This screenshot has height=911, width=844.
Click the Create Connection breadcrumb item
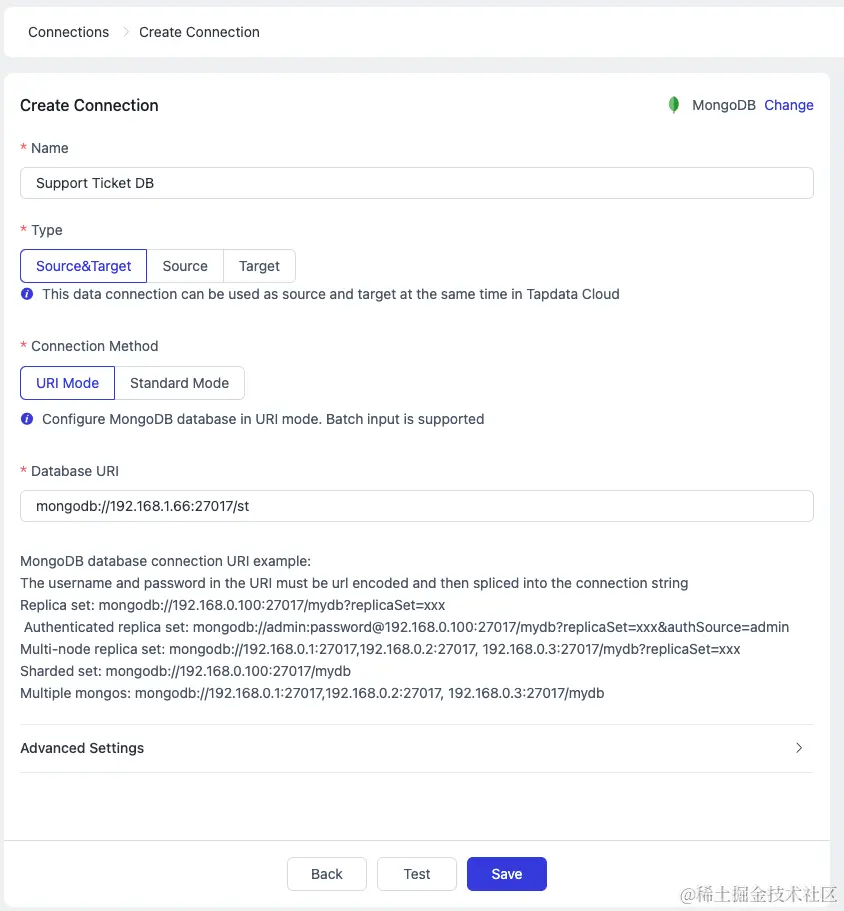tap(199, 32)
